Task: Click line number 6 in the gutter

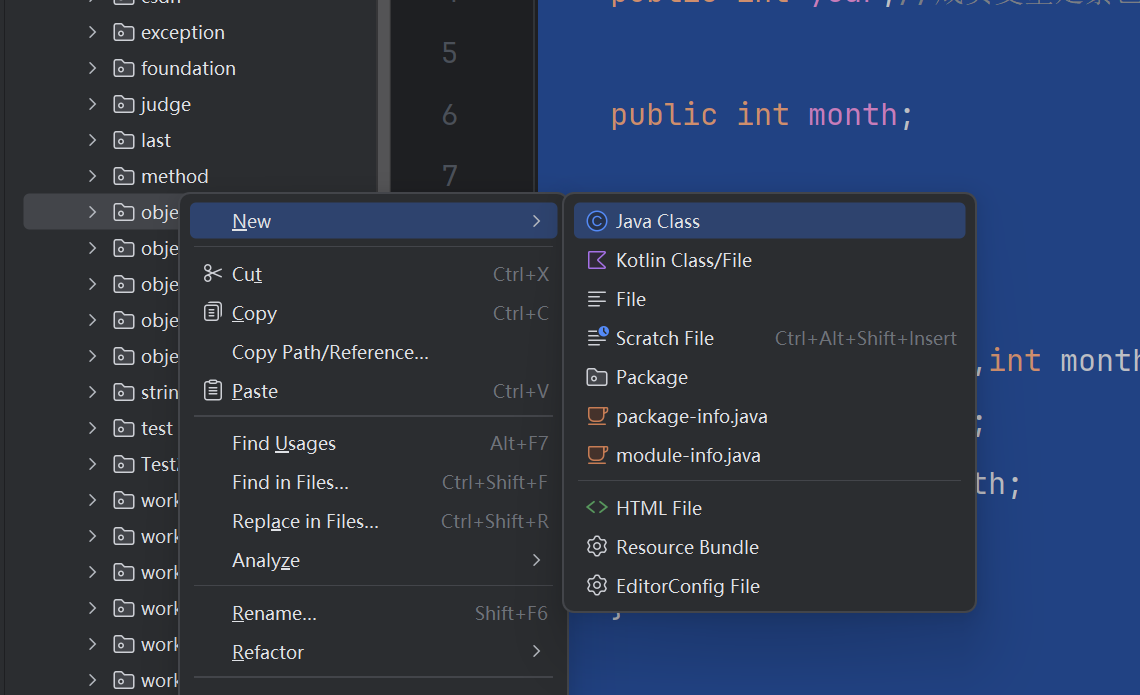Action: [449, 115]
